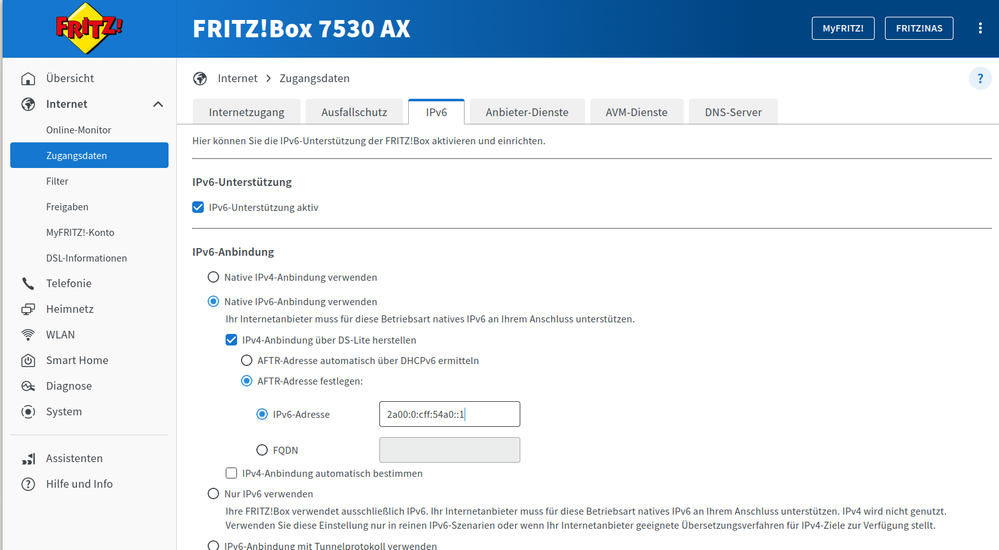Switch to the Ausfallschutz tab
Screen dimensions: 999x550
(x=354, y=112)
